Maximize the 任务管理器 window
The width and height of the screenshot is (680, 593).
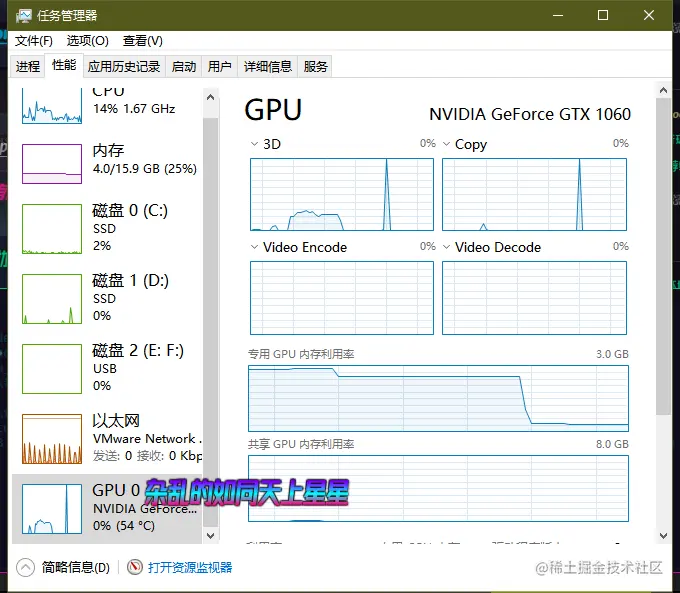point(603,15)
